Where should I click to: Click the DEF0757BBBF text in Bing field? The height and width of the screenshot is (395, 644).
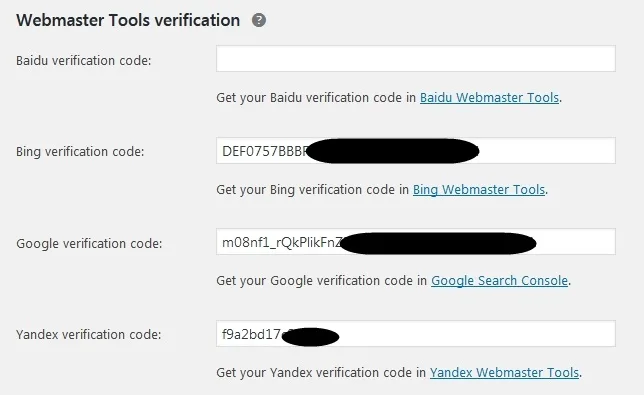(x=264, y=151)
